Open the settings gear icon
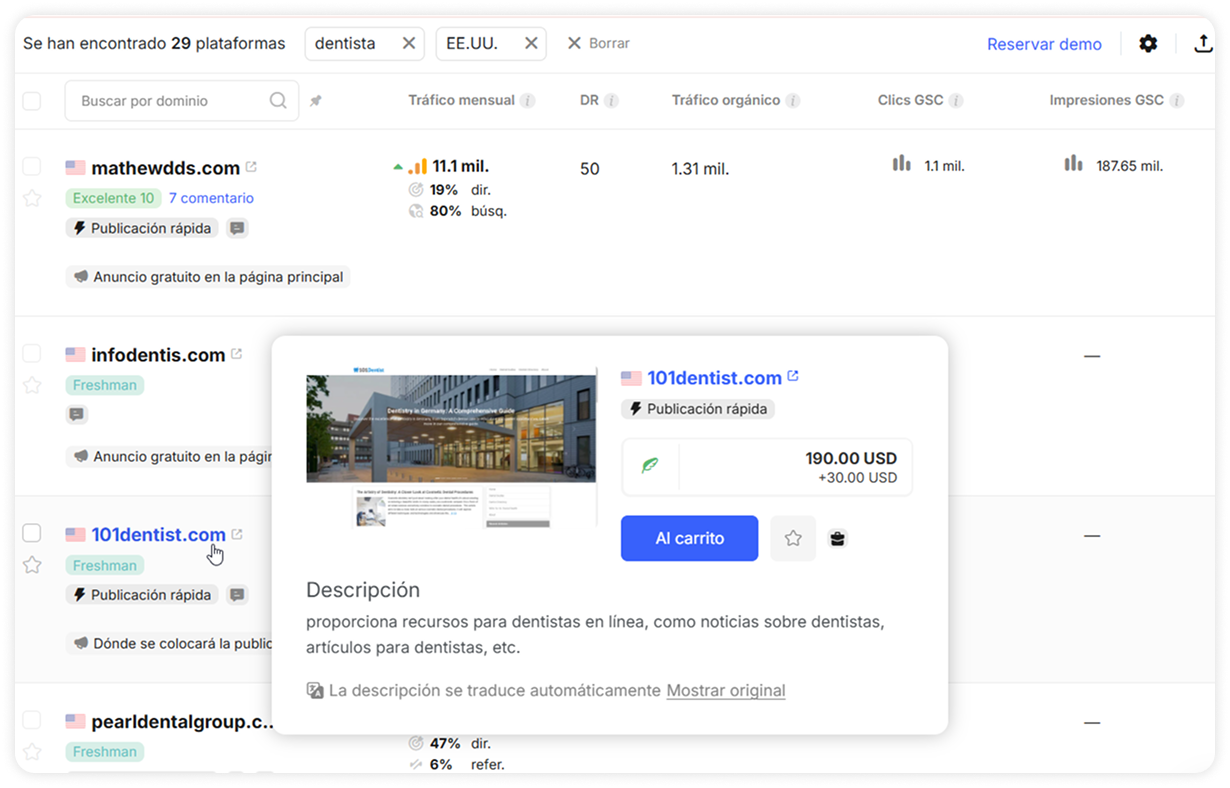 [x=1148, y=44]
